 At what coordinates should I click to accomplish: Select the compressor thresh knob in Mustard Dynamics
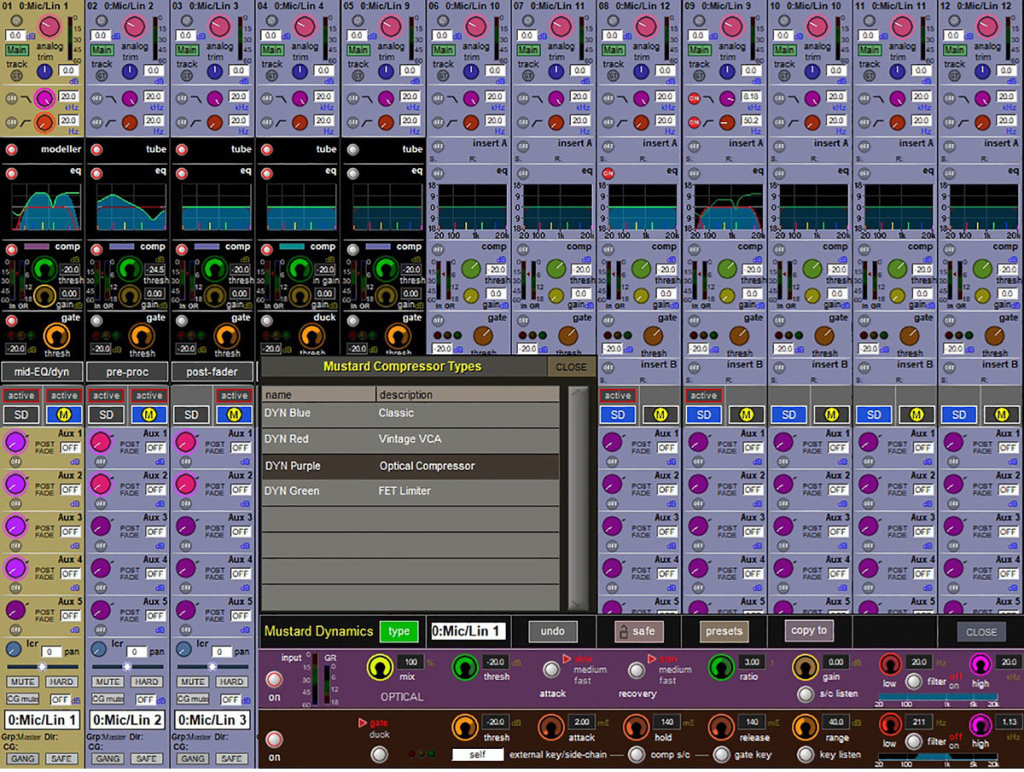(x=464, y=667)
